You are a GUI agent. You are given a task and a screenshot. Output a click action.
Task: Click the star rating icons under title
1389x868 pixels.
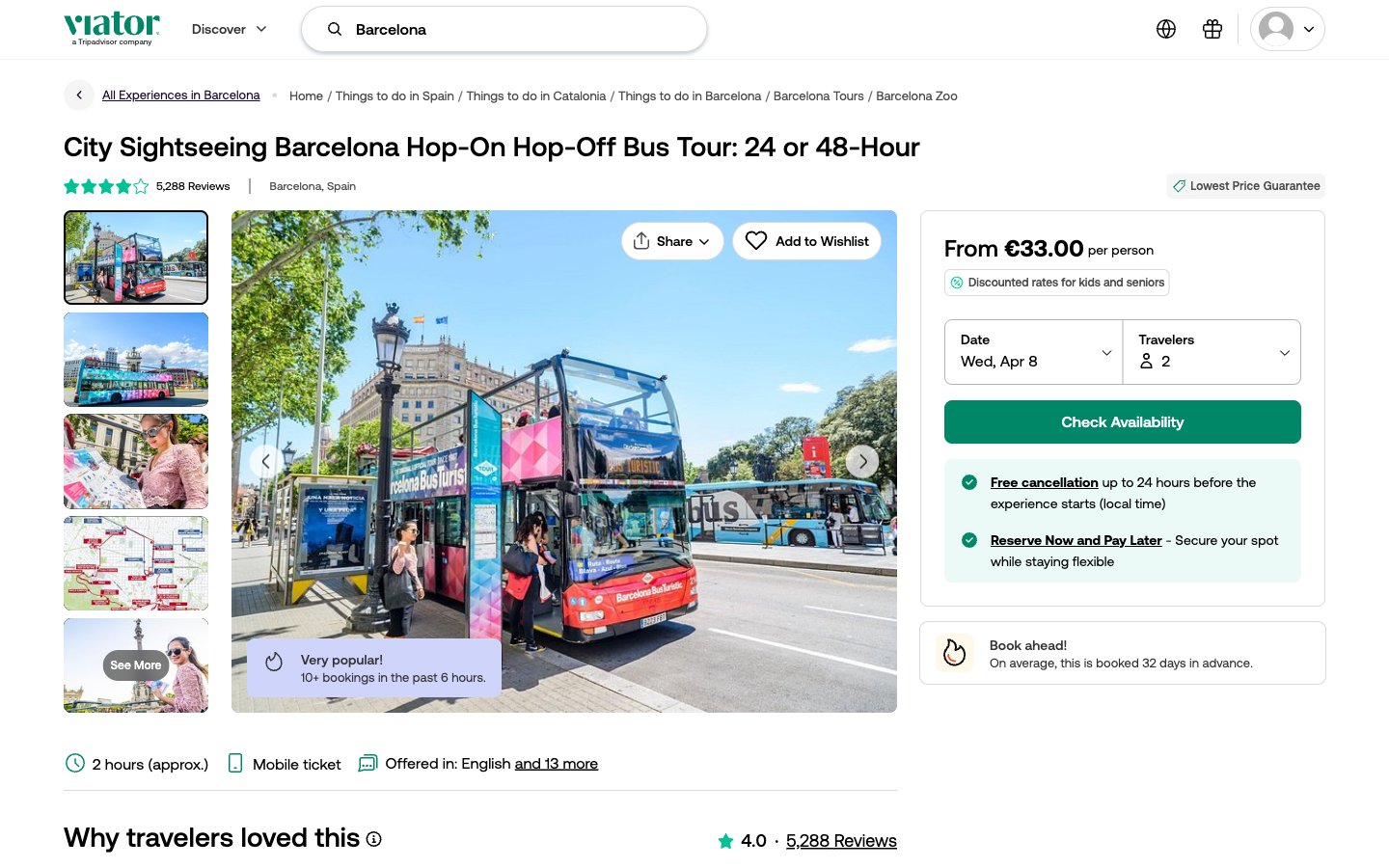pos(106,186)
